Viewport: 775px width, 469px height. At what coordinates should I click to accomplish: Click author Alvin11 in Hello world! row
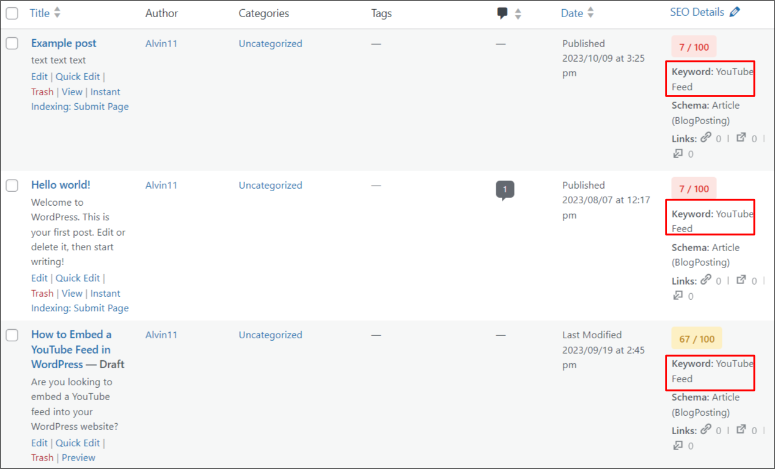tap(161, 185)
